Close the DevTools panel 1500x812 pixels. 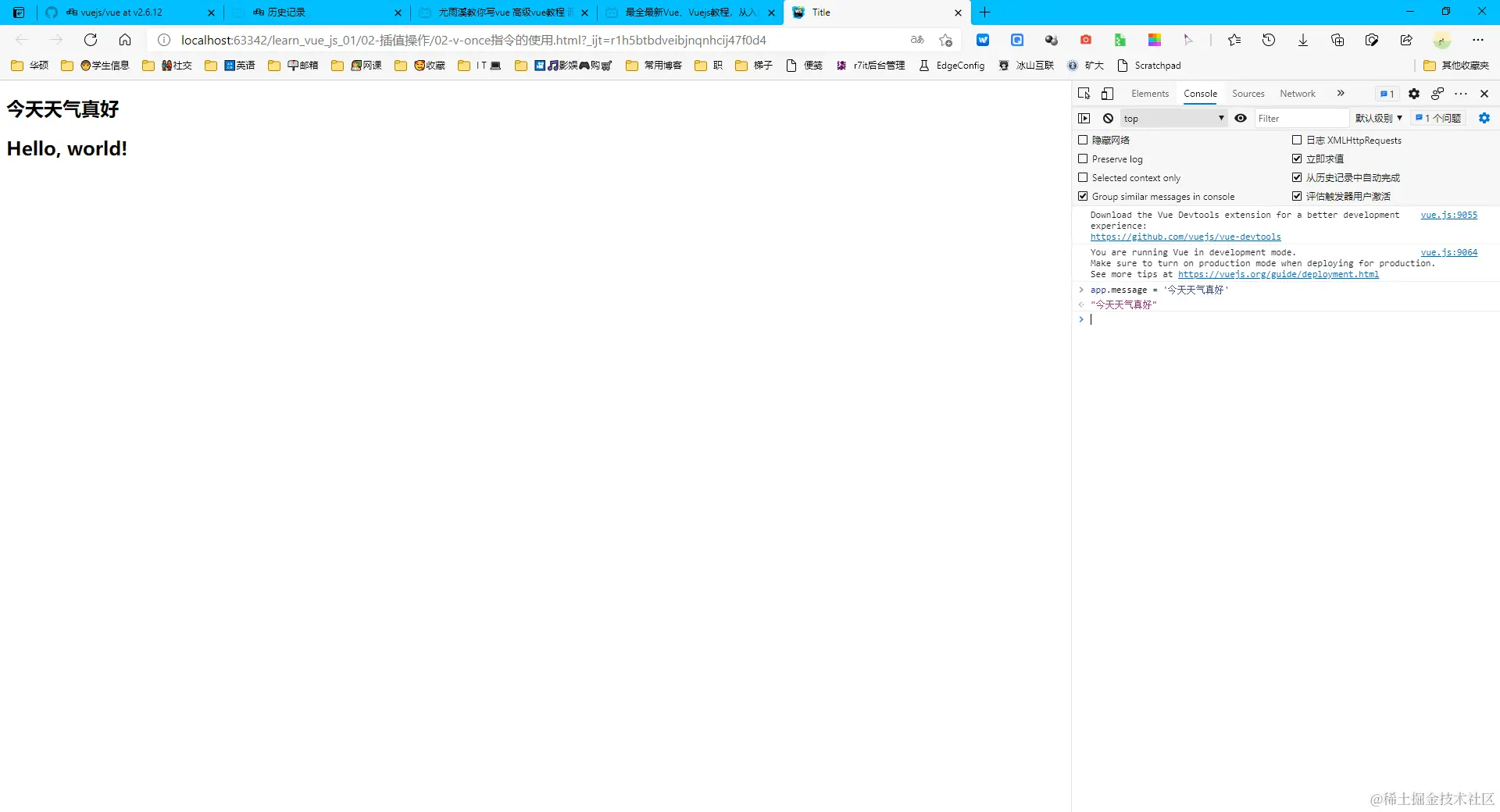[x=1484, y=94]
